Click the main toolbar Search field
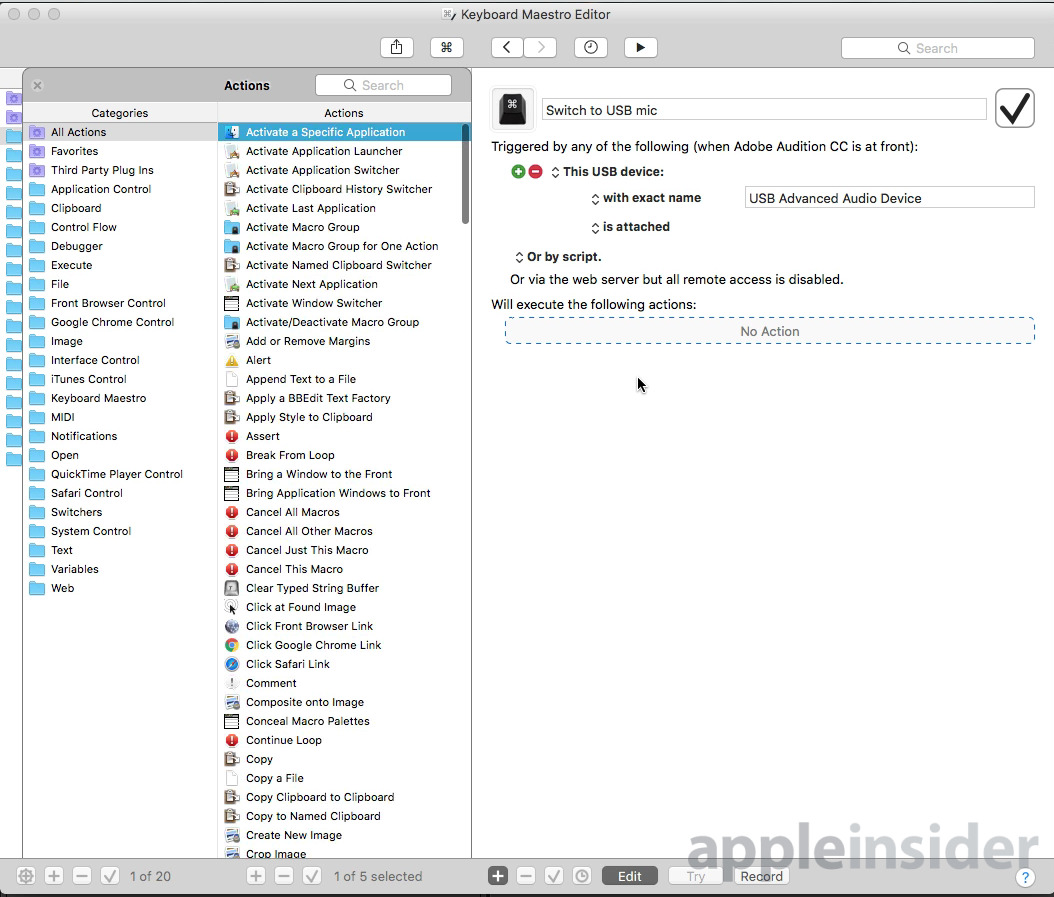The width and height of the screenshot is (1054, 897). tap(938, 48)
